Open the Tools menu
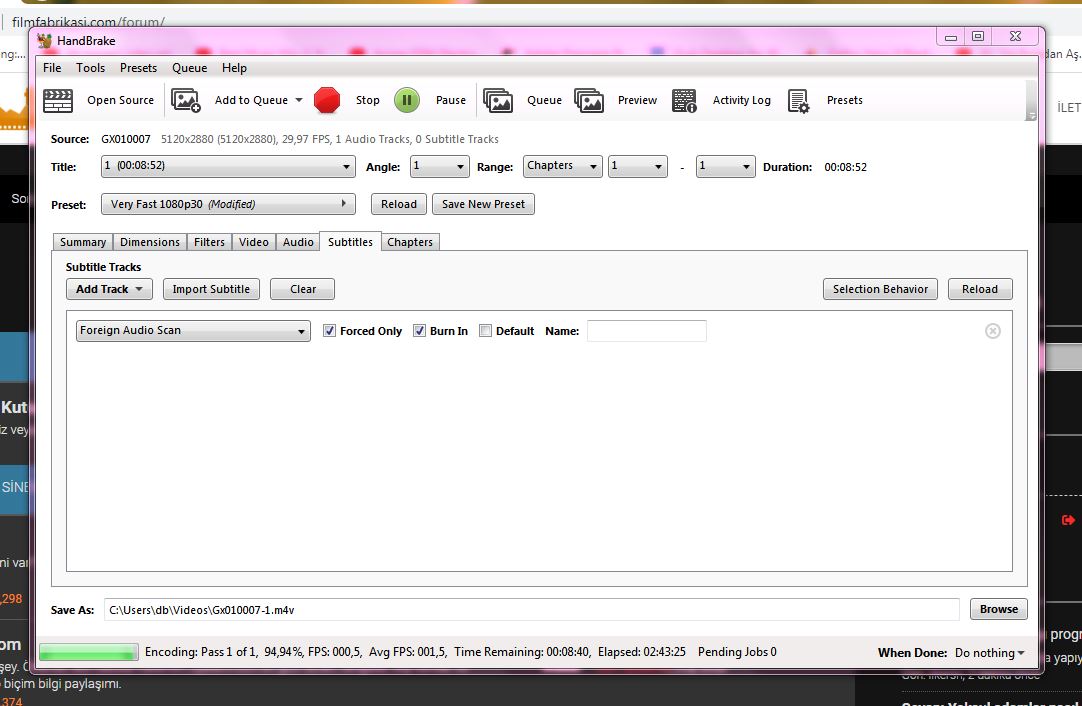Screen dimensions: 1082x706 click(90, 68)
